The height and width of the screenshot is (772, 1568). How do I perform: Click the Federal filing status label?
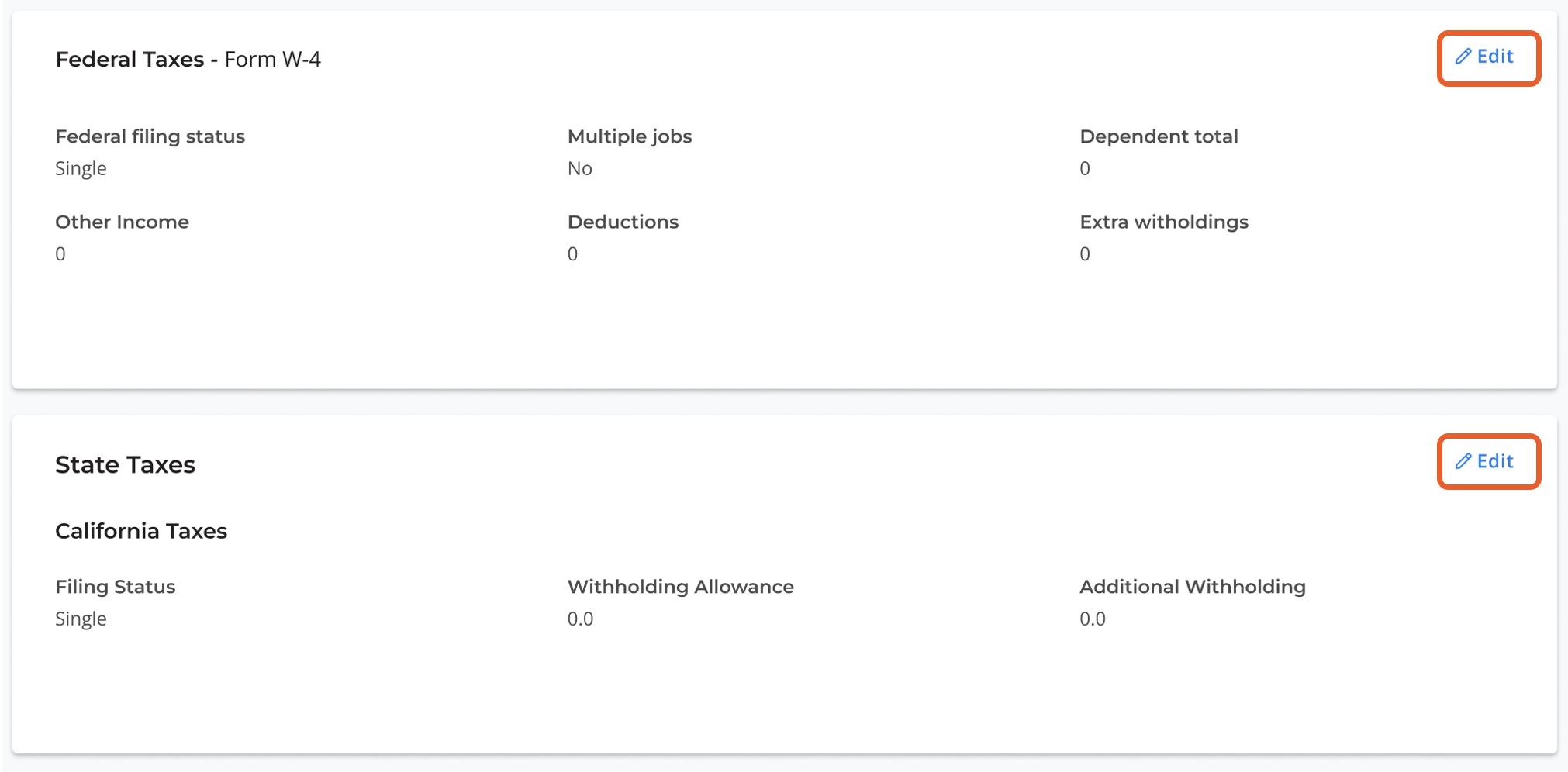(x=150, y=136)
